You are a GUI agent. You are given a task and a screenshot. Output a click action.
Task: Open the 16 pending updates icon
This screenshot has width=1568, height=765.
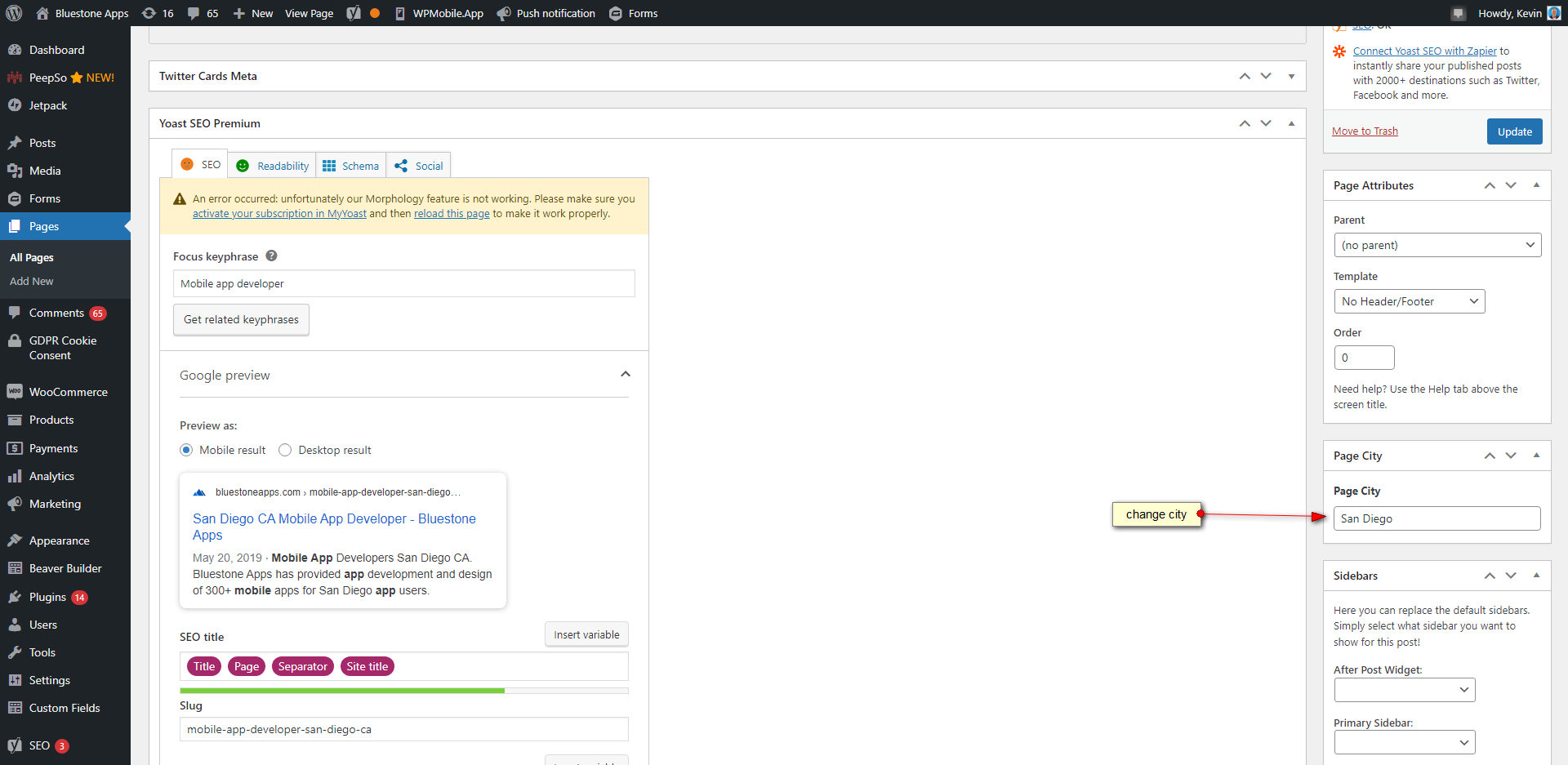(149, 13)
